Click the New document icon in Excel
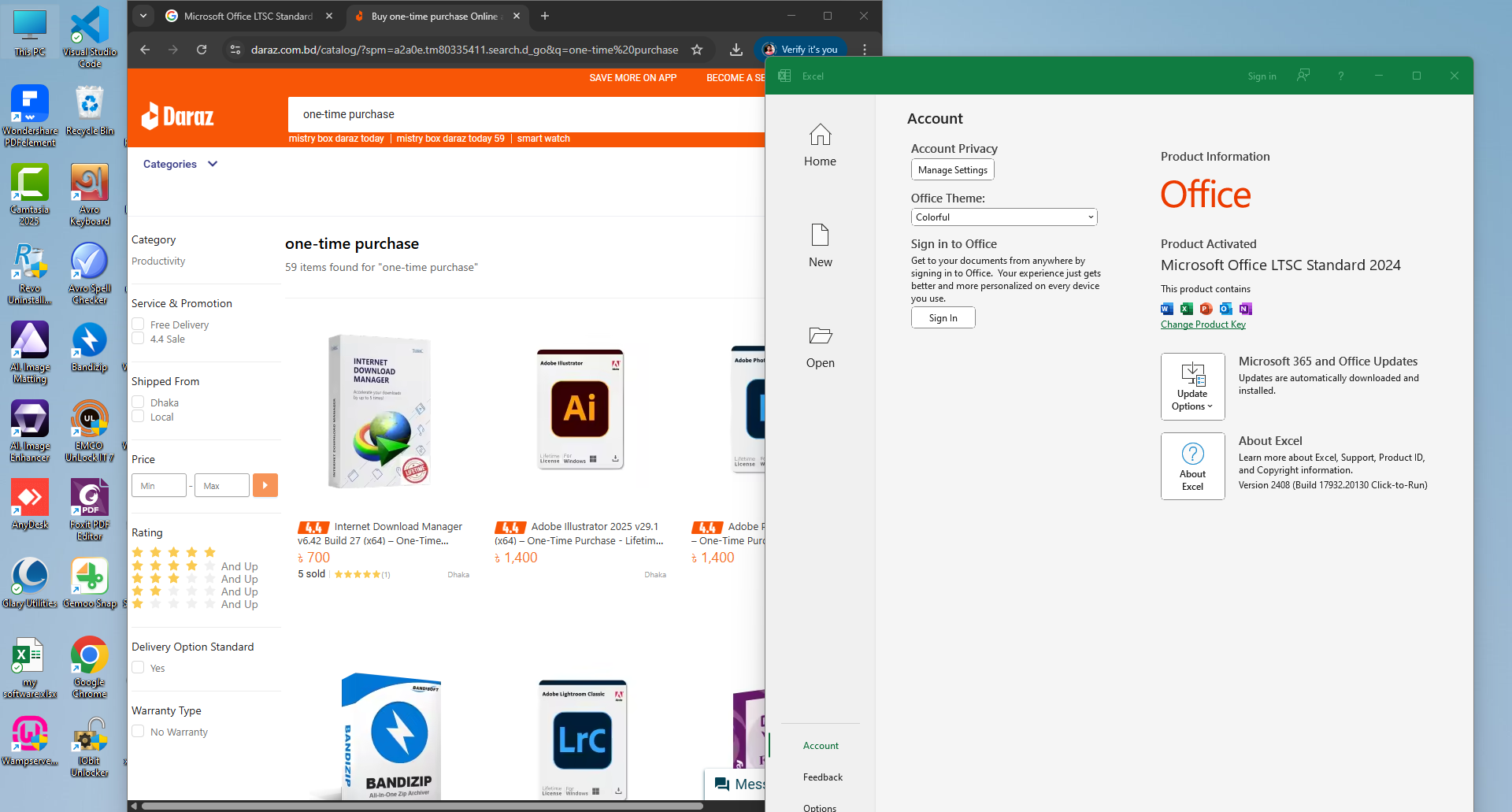The width and height of the screenshot is (1512, 812). pos(820,235)
